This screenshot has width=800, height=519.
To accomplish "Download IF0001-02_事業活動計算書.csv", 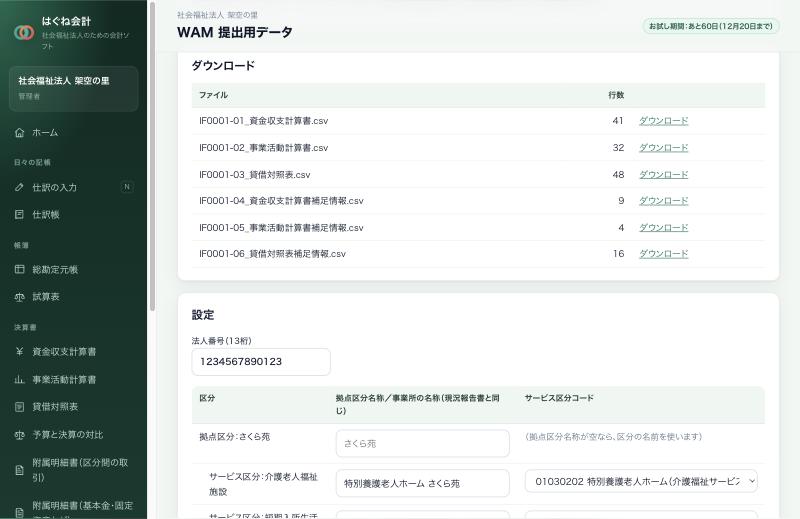I will pos(663,147).
